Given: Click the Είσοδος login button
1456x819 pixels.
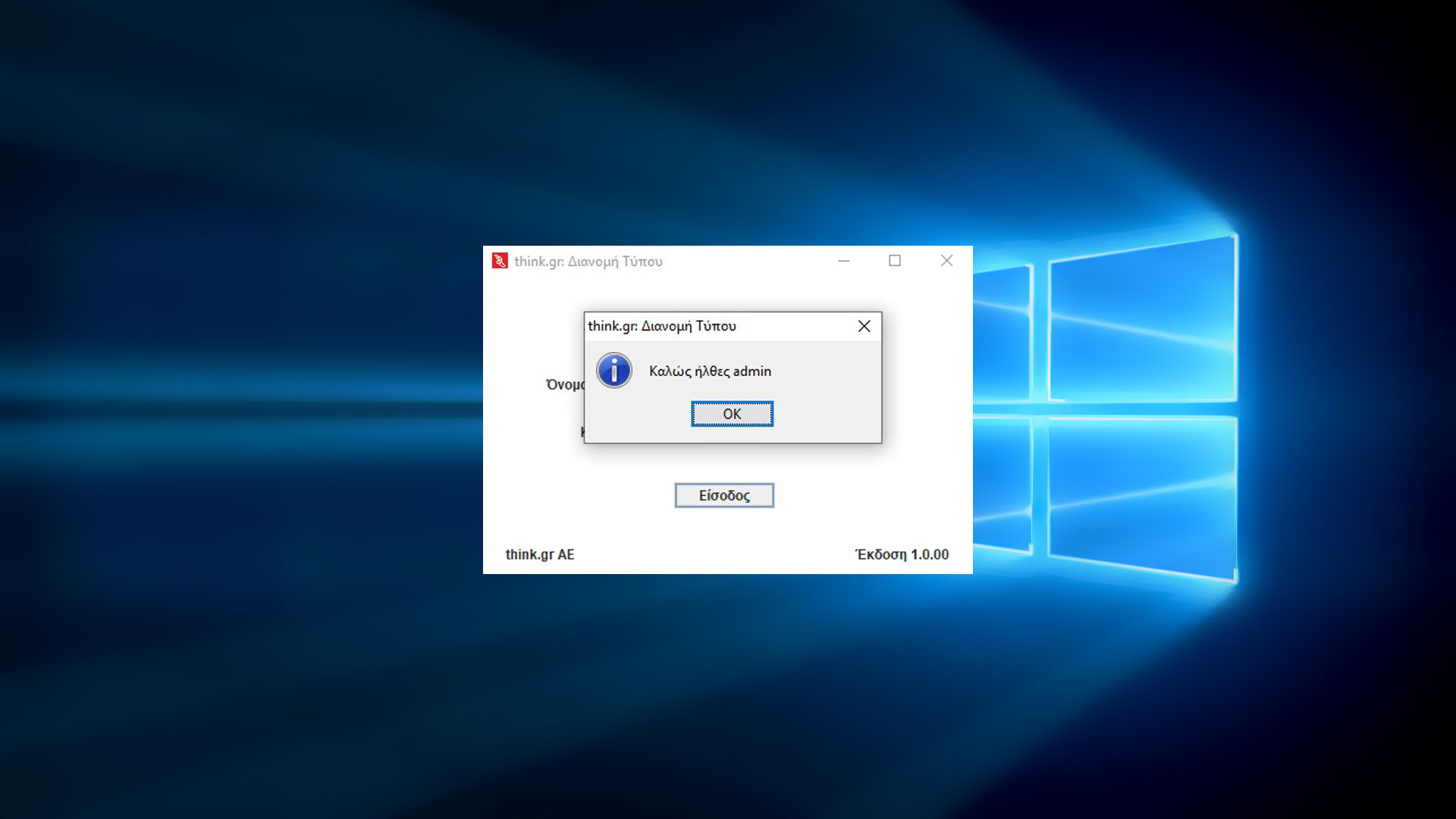Looking at the screenshot, I should pyautogui.click(x=724, y=495).
